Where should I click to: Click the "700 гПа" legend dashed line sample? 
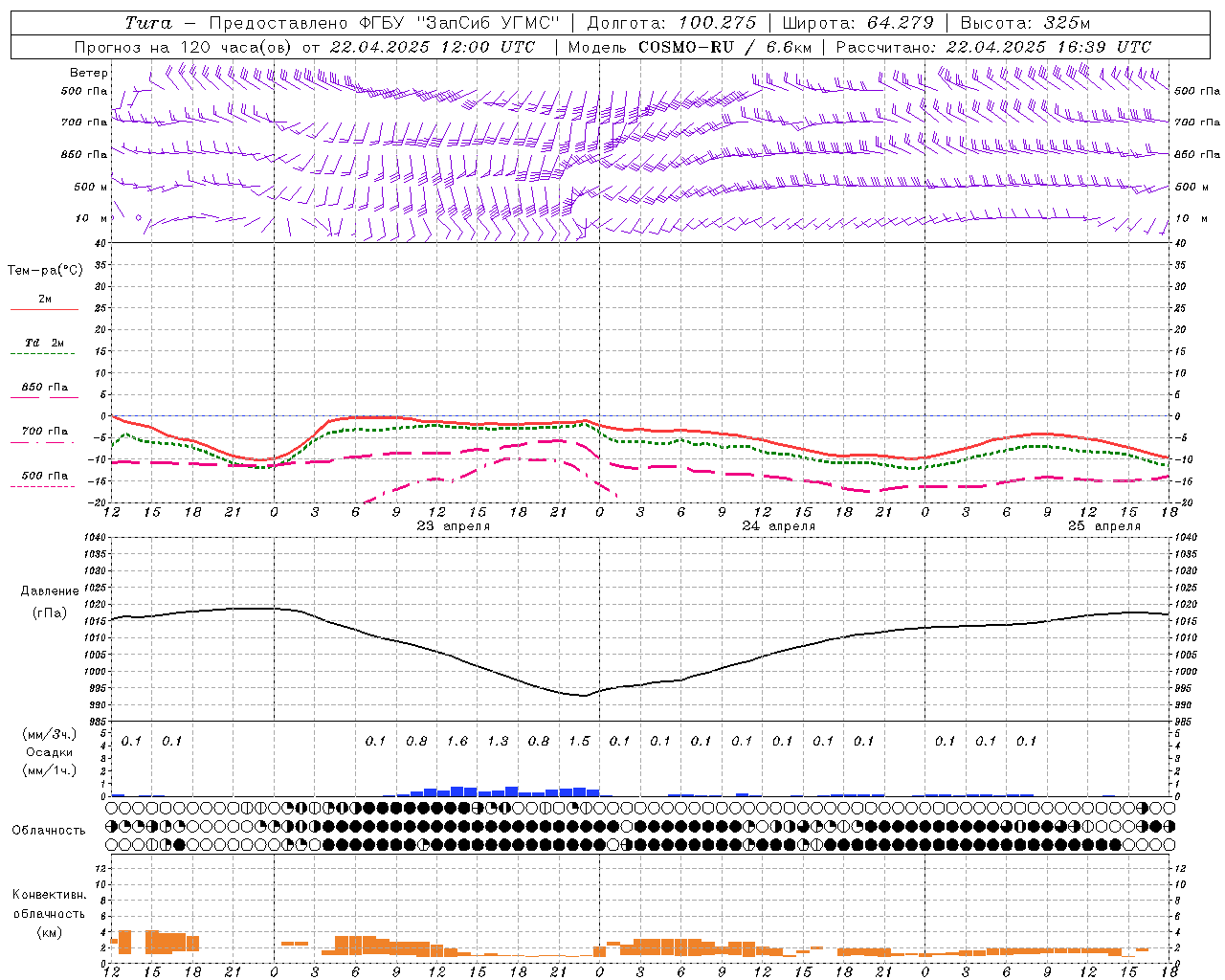click(x=42, y=442)
